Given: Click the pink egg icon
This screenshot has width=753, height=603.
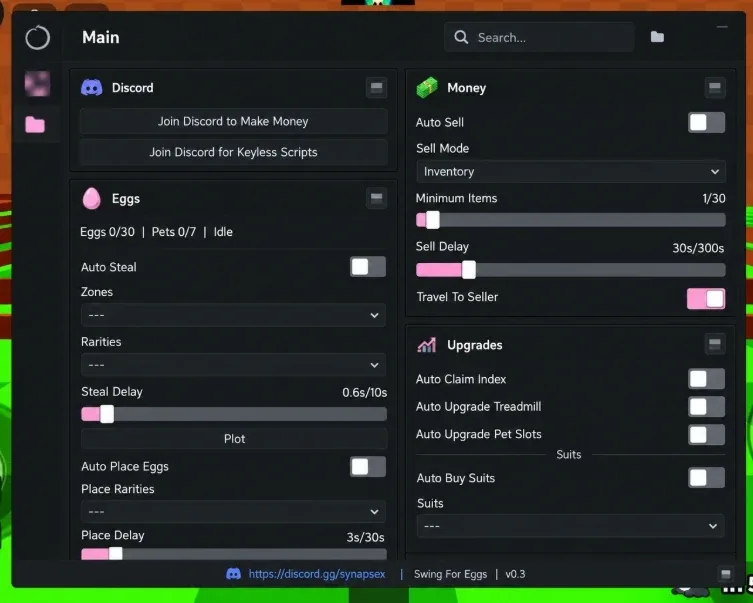Looking at the screenshot, I should point(92,198).
